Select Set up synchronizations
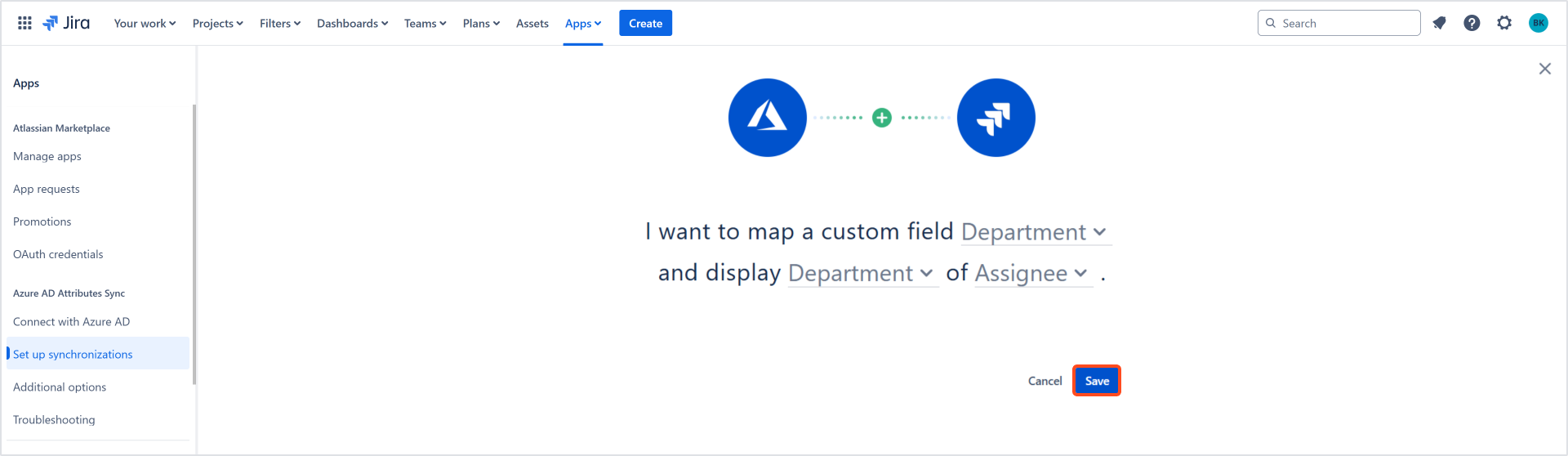The height and width of the screenshot is (456, 1568). (x=98, y=354)
